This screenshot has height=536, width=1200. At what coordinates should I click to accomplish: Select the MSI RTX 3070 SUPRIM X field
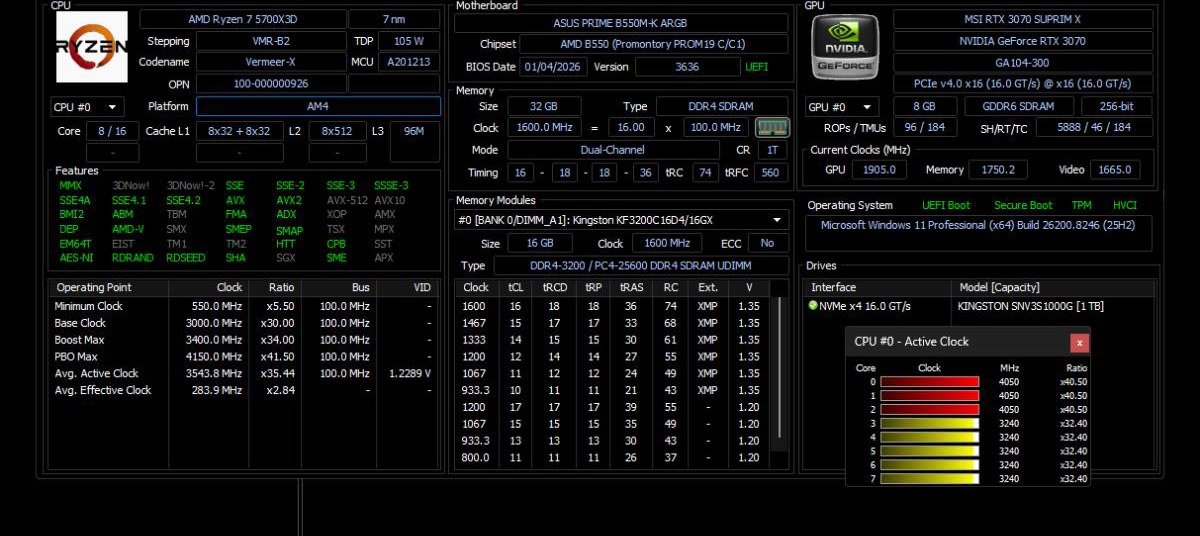1022,19
